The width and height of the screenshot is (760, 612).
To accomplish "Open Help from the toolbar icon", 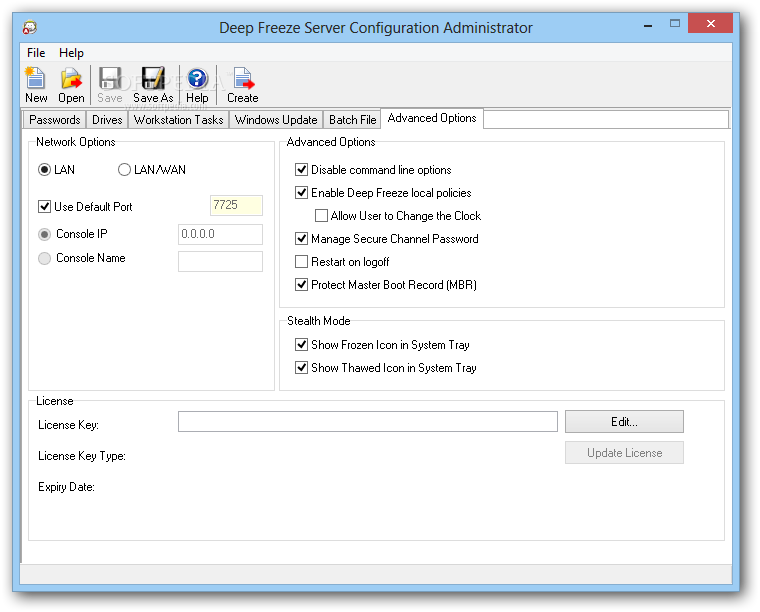I will [197, 85].
